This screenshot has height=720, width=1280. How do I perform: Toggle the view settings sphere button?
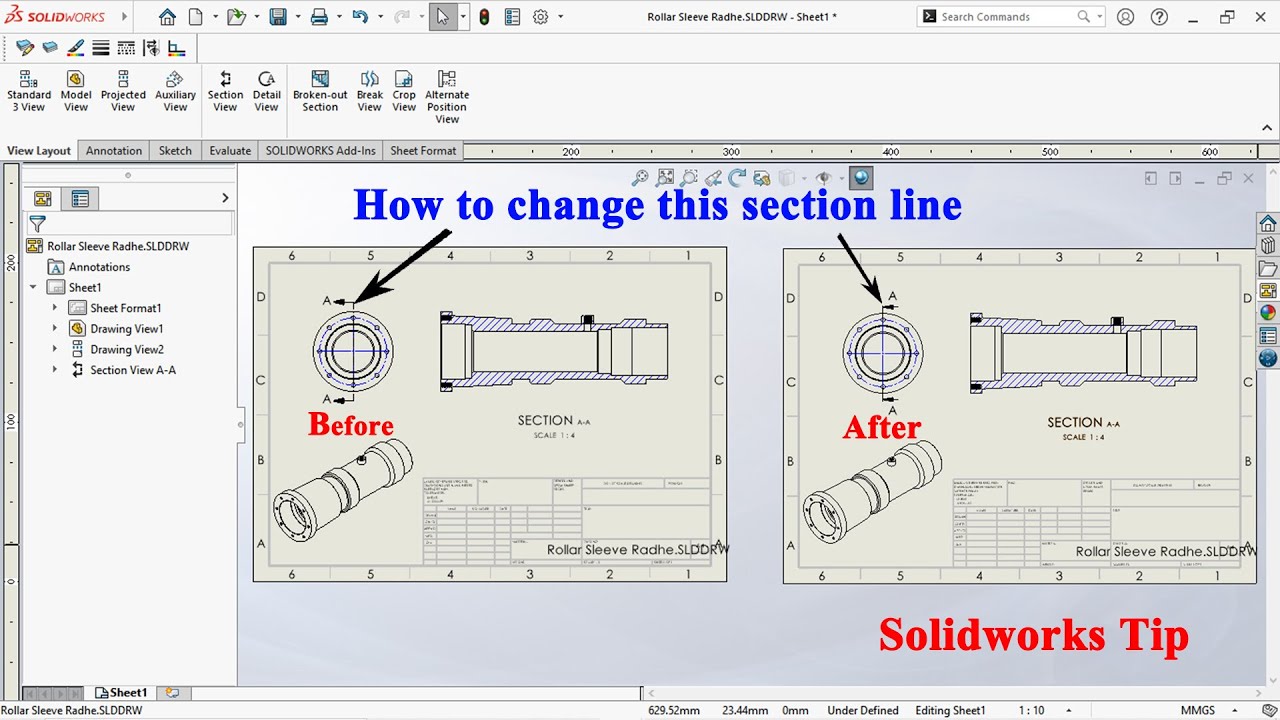[861, 178]
